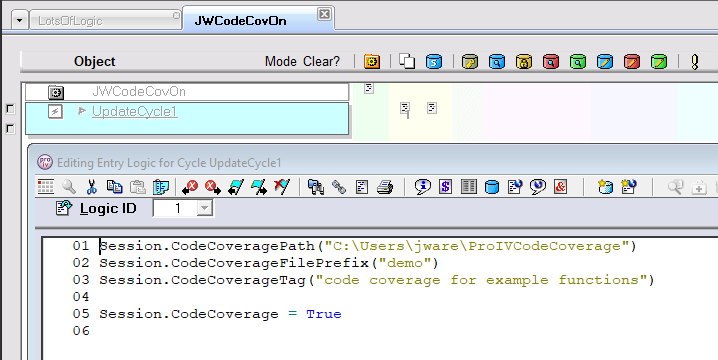Click the info speech bubble icon

(423, 187)
